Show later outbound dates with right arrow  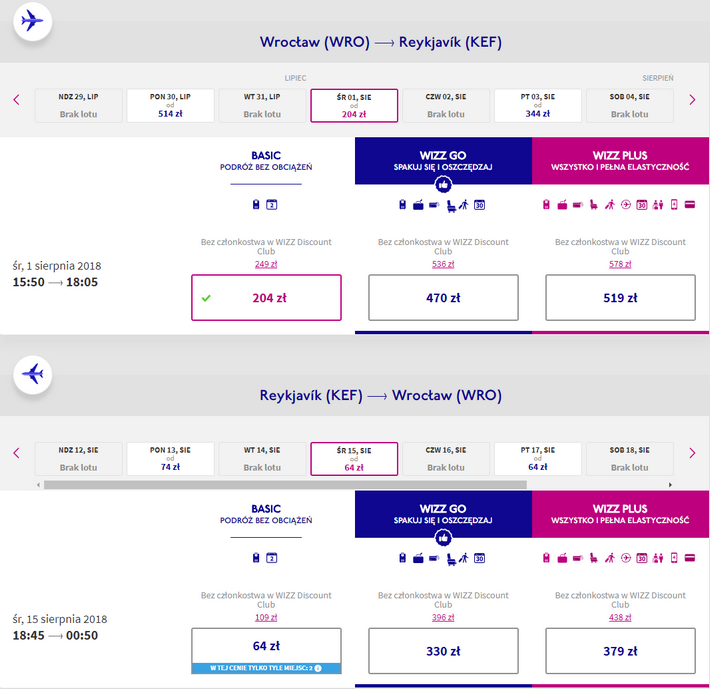pos(692,100)
